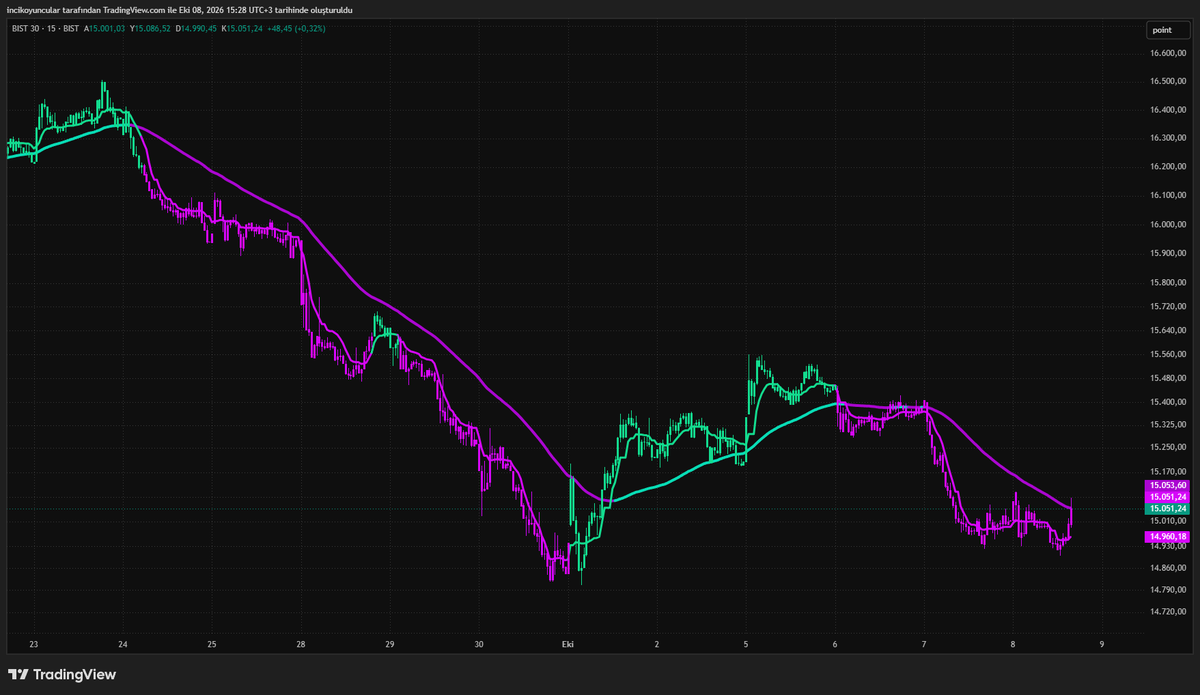The image size is (1200, 695).
Task: Click the 14.720,00 price scale label
Action: [x=1167, y=612]
